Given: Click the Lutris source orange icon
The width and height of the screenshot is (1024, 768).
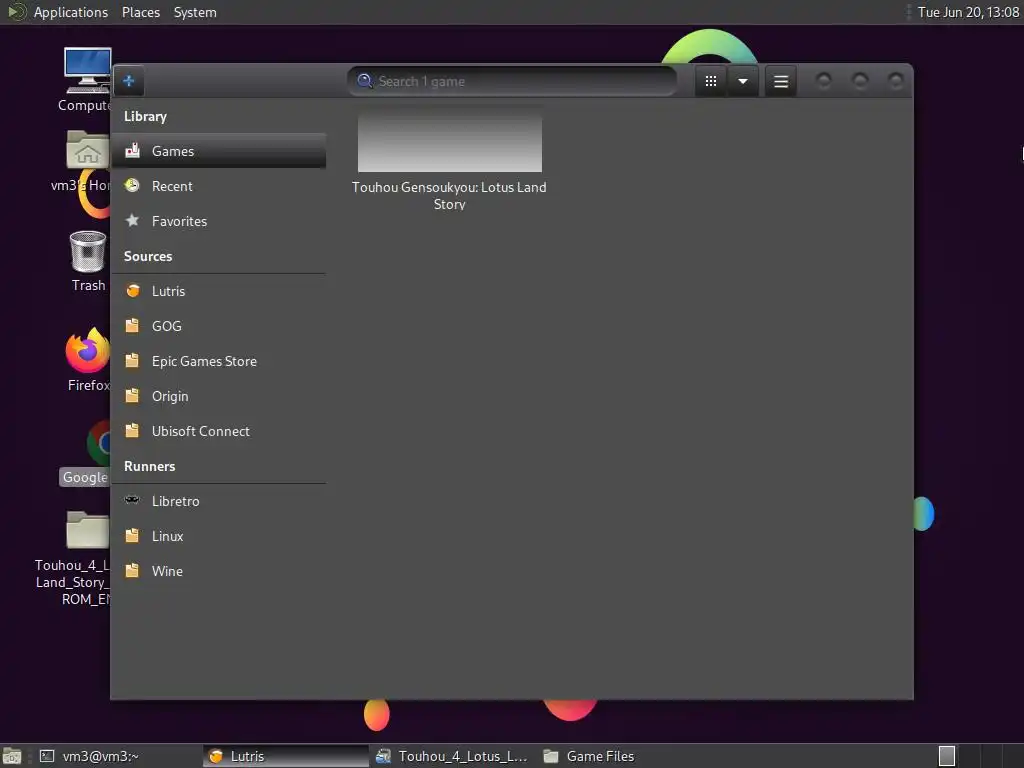Looking at the screenshot, I should point(133,291).
